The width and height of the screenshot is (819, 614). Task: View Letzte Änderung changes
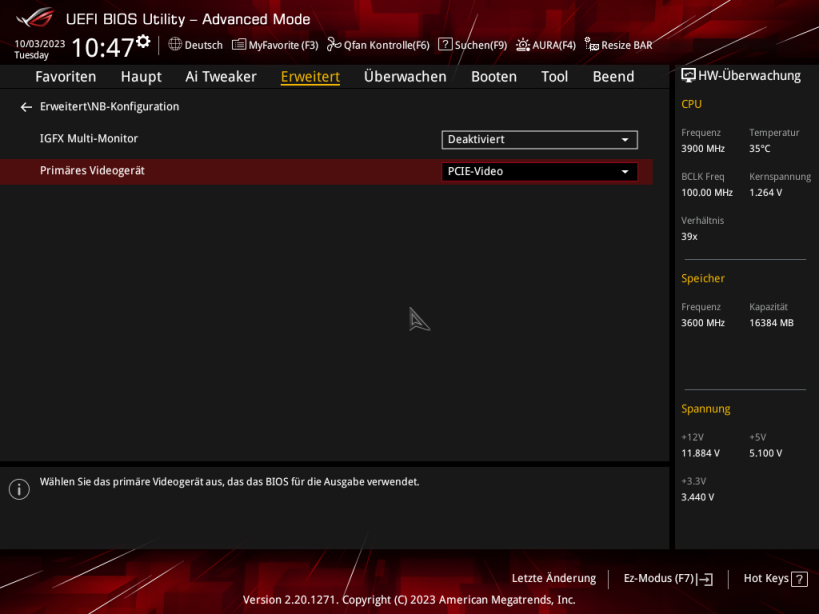[553, 578]
